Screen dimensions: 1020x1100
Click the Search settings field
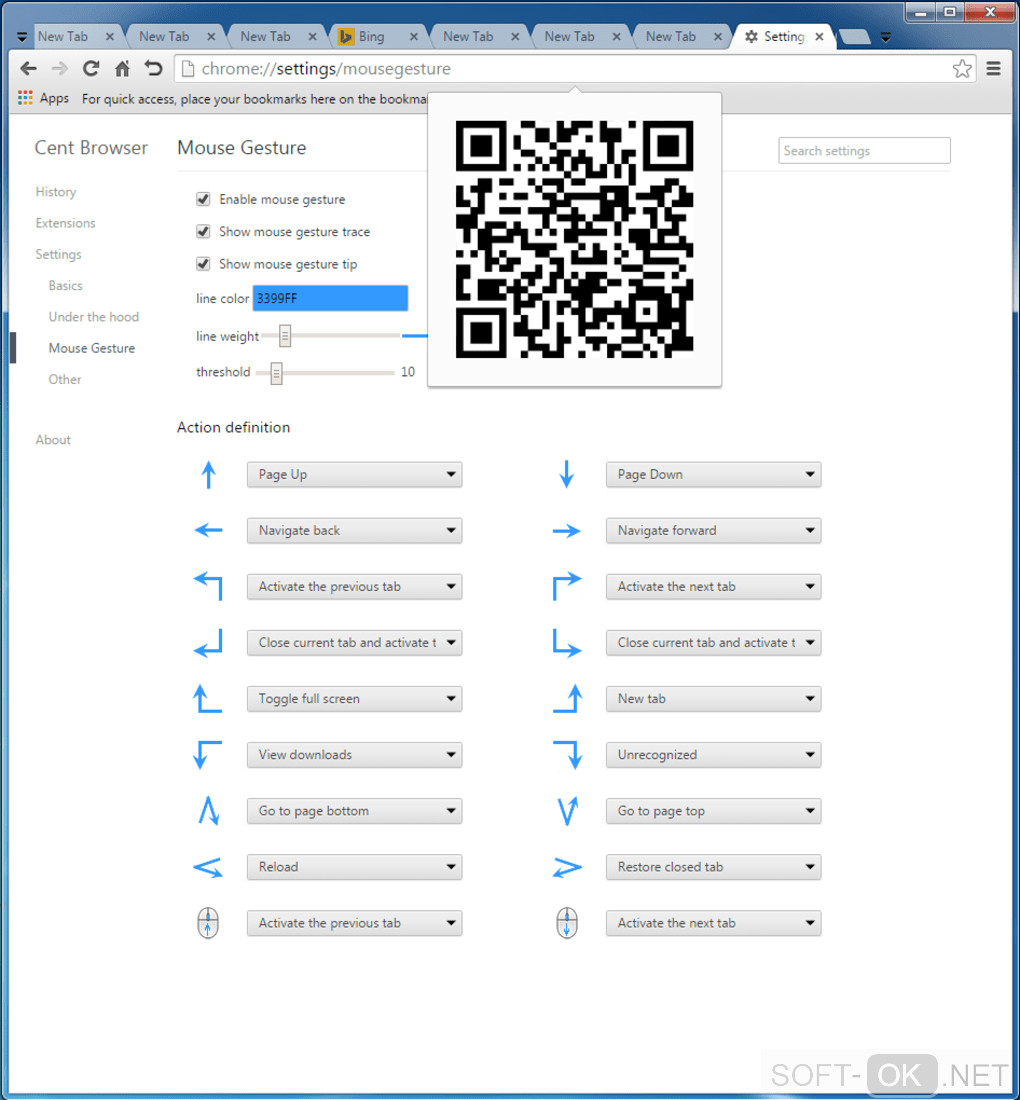(864, 151)
